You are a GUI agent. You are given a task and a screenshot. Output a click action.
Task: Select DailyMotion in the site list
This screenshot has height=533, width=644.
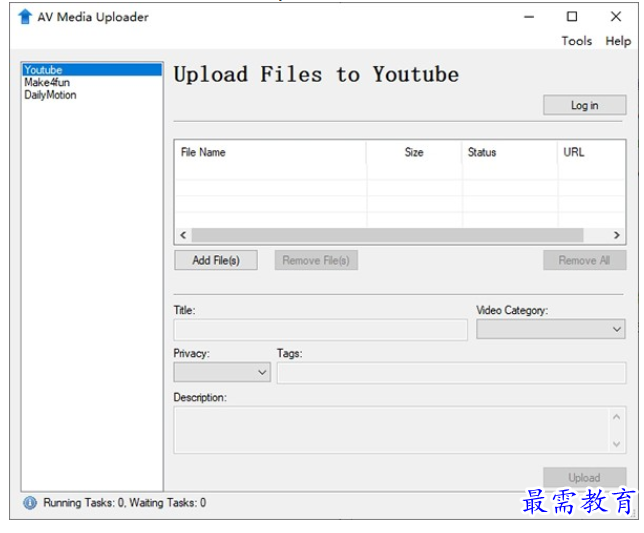(x=92, y=95)
